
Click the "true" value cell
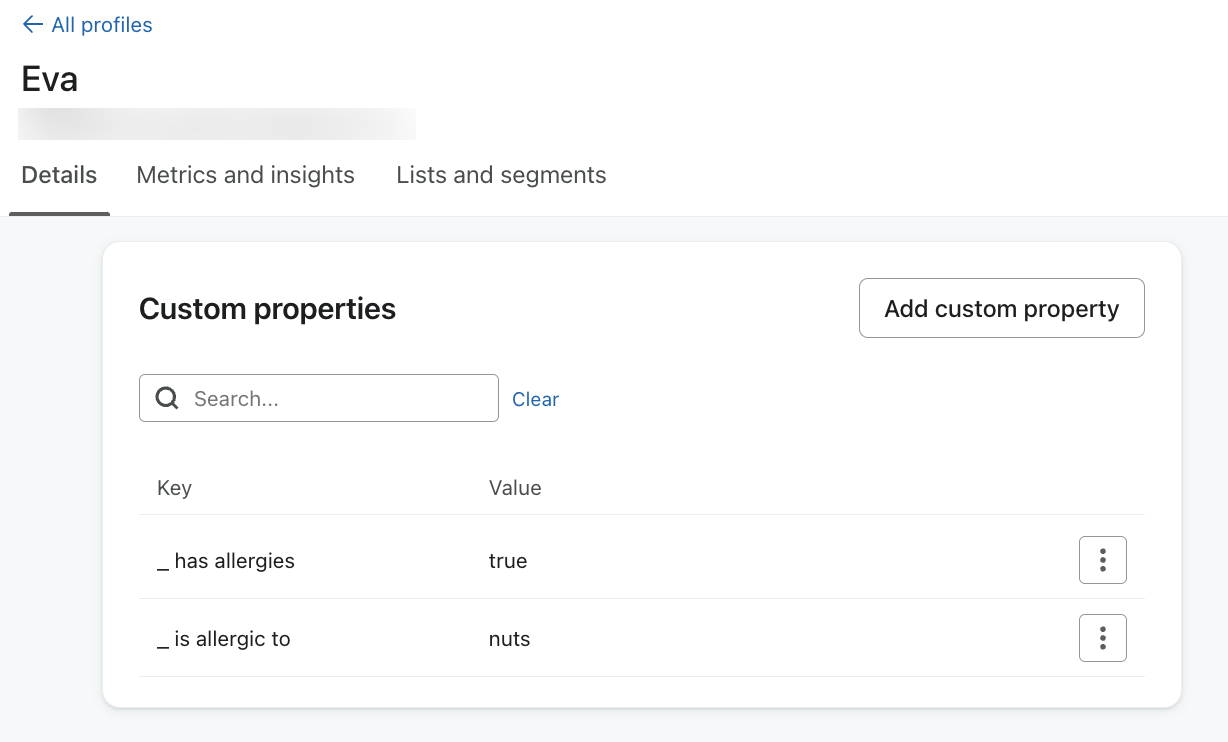(x=508, y=561)
